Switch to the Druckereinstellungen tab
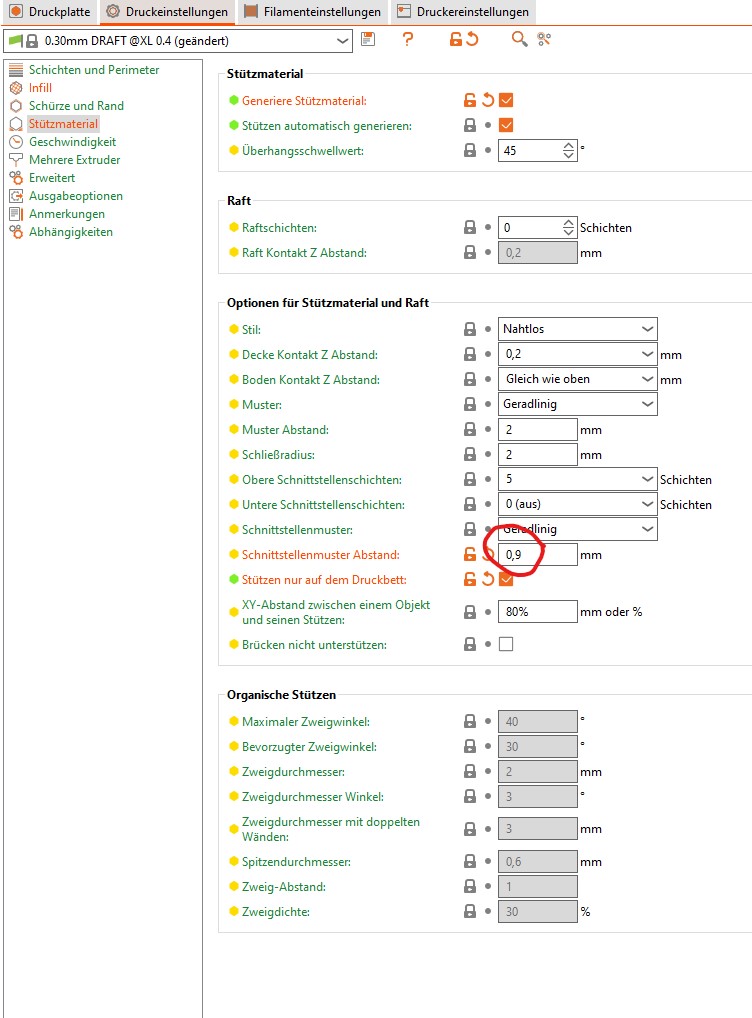This screenshot has height=1018, width=752. (464, 12)
